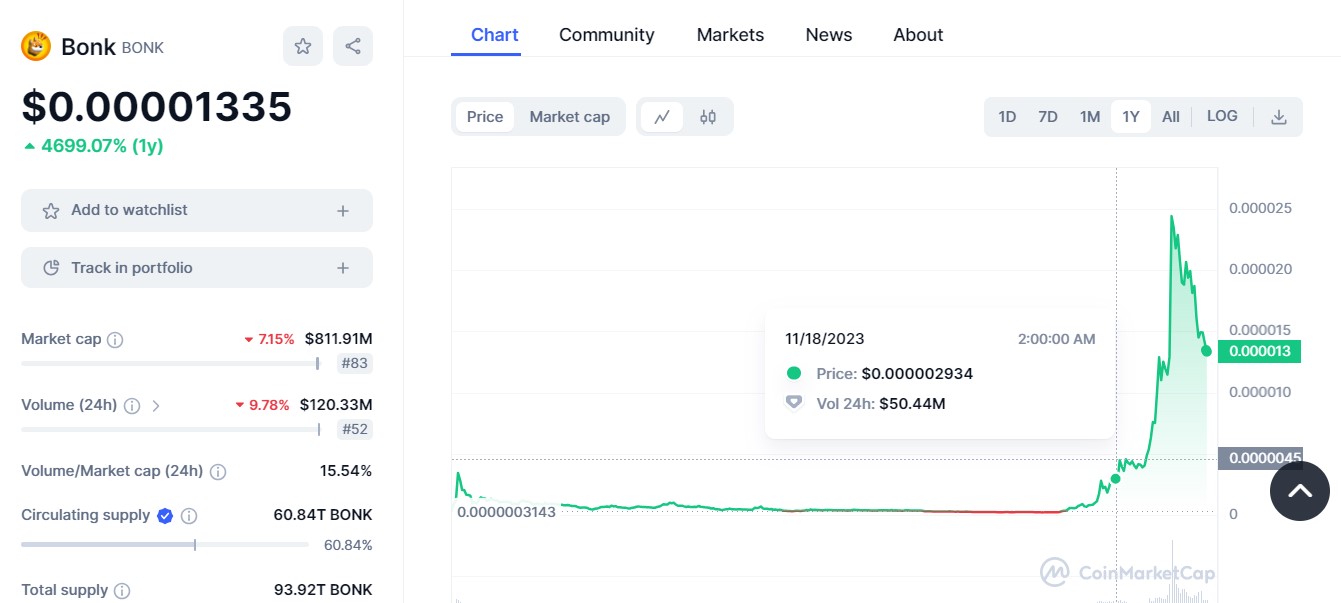Screen dimensions: 1341x603
Task: Click the 11/18/2023 chart point
Action: pos(1116,478)
